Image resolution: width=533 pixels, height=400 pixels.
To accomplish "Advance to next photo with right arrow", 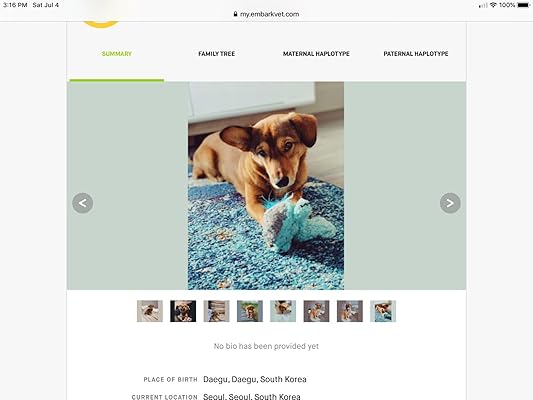I will 450,203.
